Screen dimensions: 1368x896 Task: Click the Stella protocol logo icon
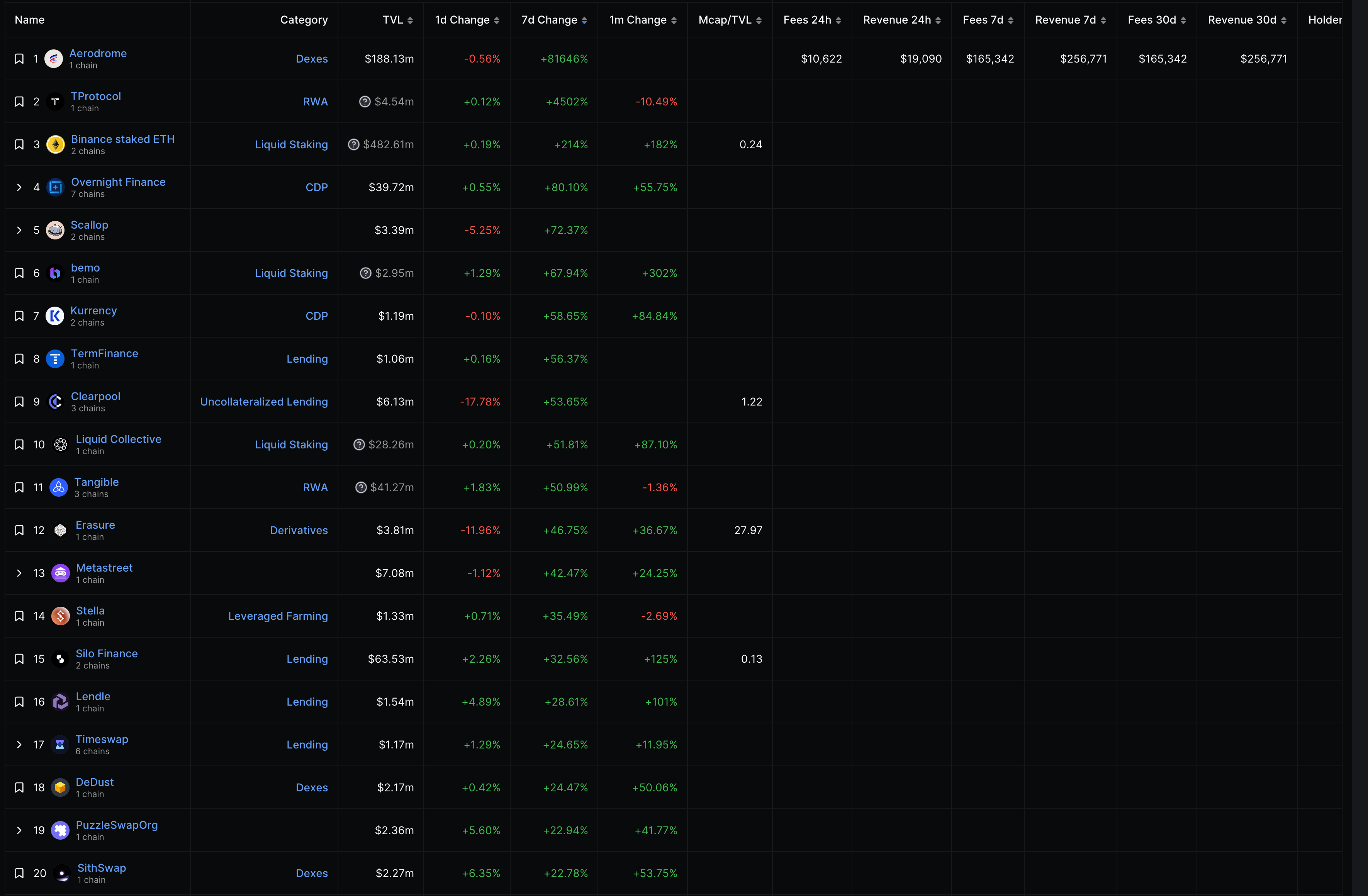pyautogui.click(x=60, y=616)
